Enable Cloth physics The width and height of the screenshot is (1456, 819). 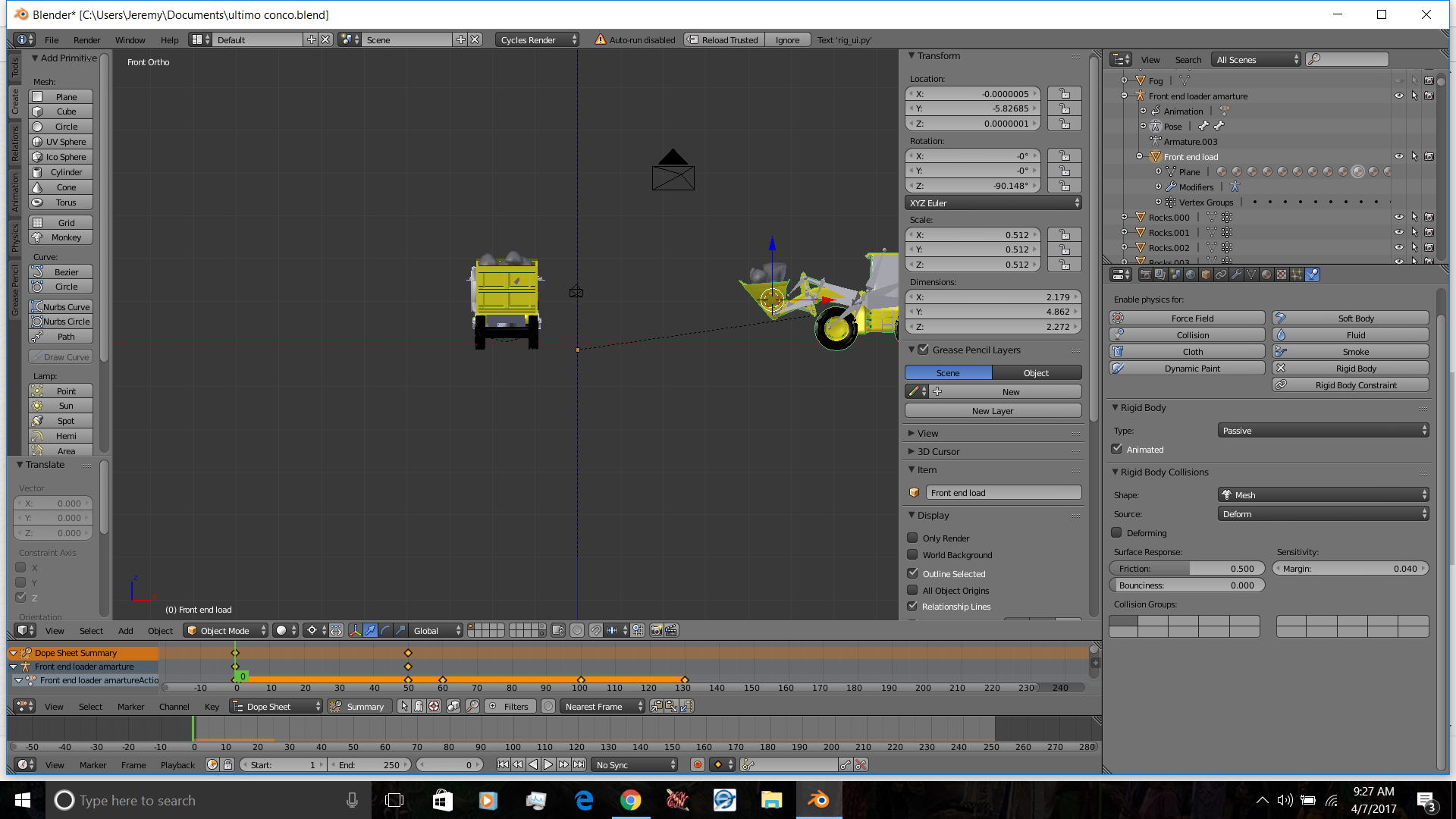pos(1187,352)
